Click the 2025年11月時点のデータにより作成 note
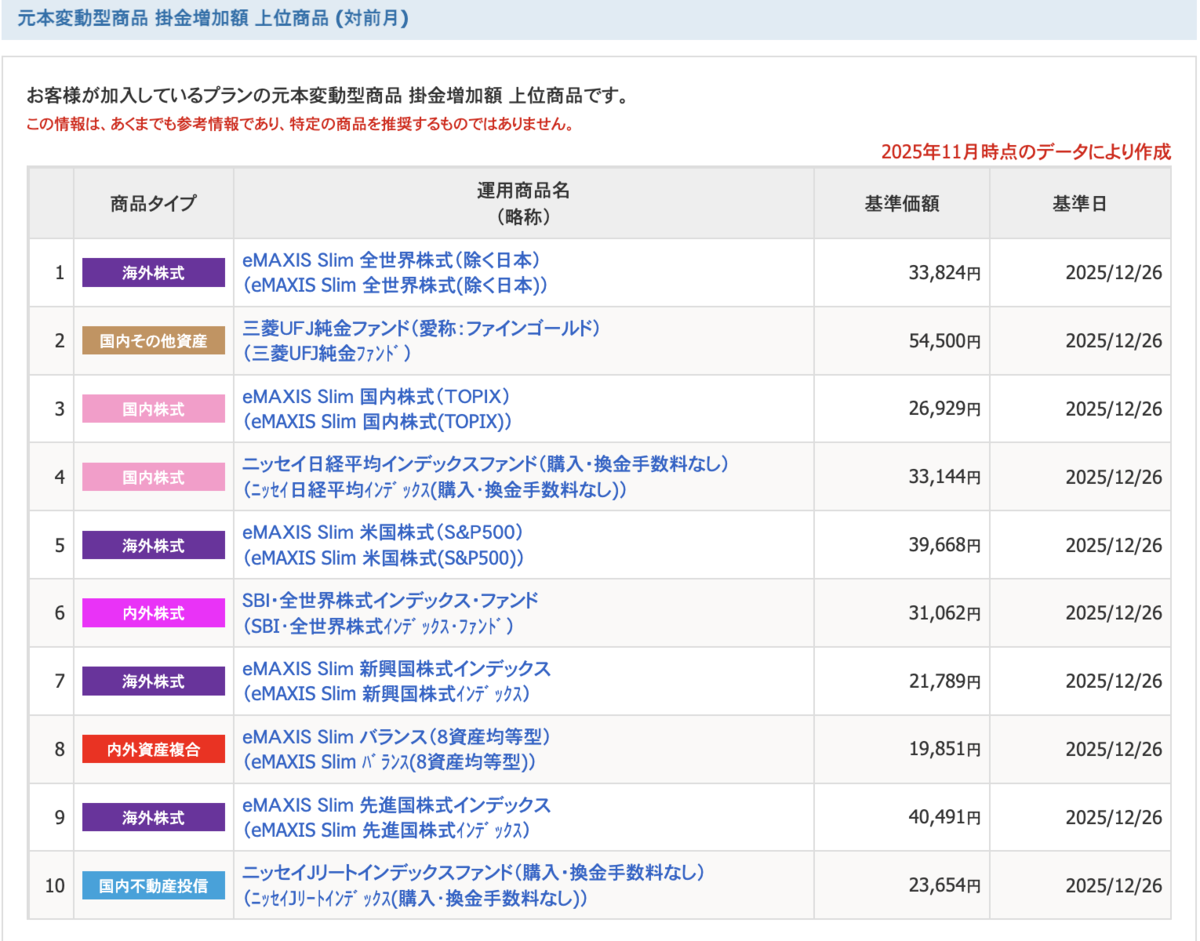 point(1026,152)
